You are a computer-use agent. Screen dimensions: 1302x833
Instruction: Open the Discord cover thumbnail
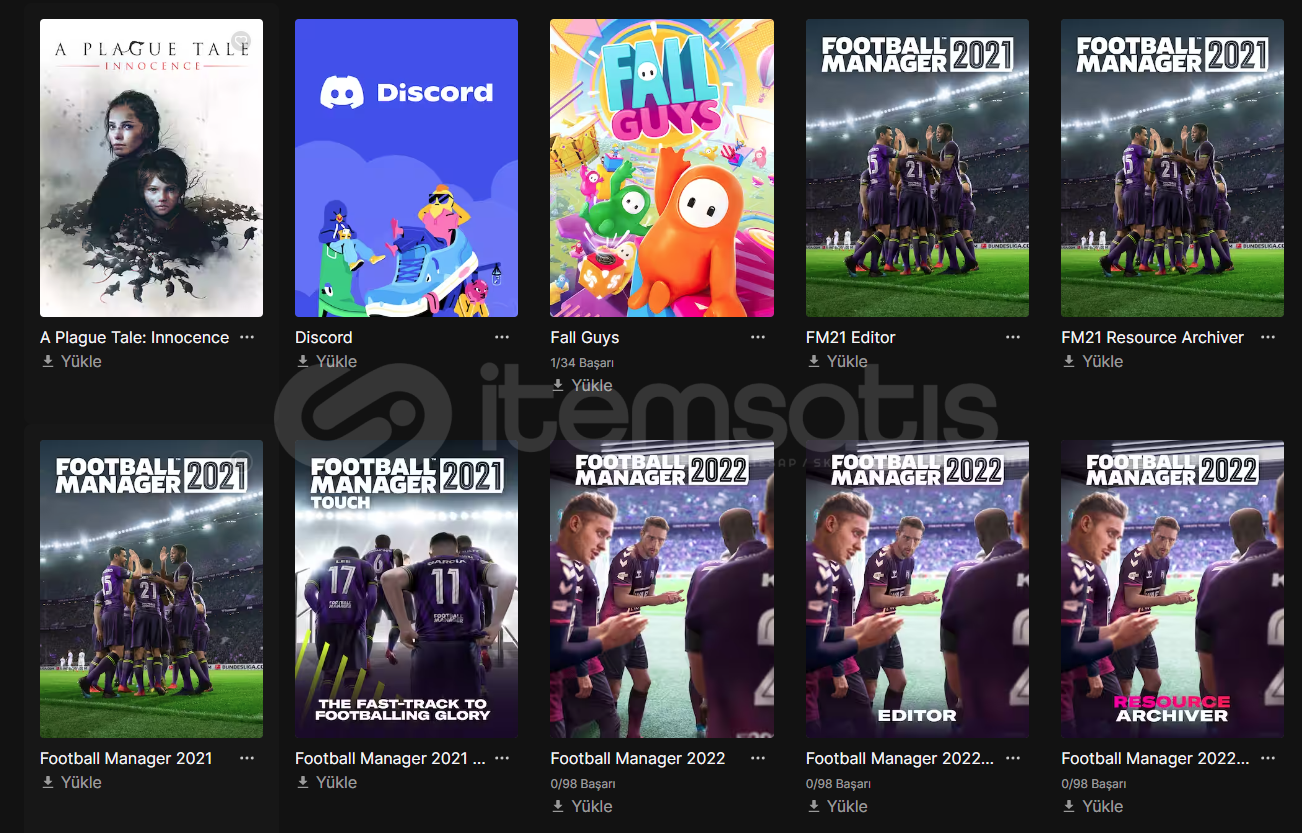(x=406, y=168)
